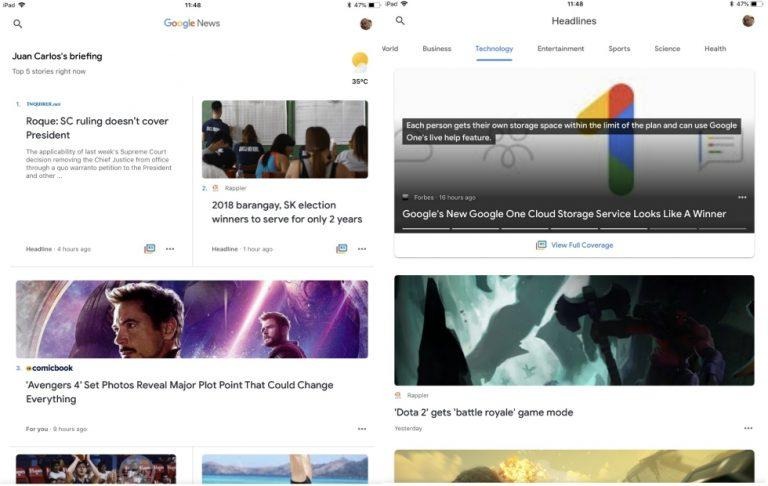Viewport: 768px width, 486px height.
Task: Select the story progress bar under Google One headline
Action: point(574,228)
